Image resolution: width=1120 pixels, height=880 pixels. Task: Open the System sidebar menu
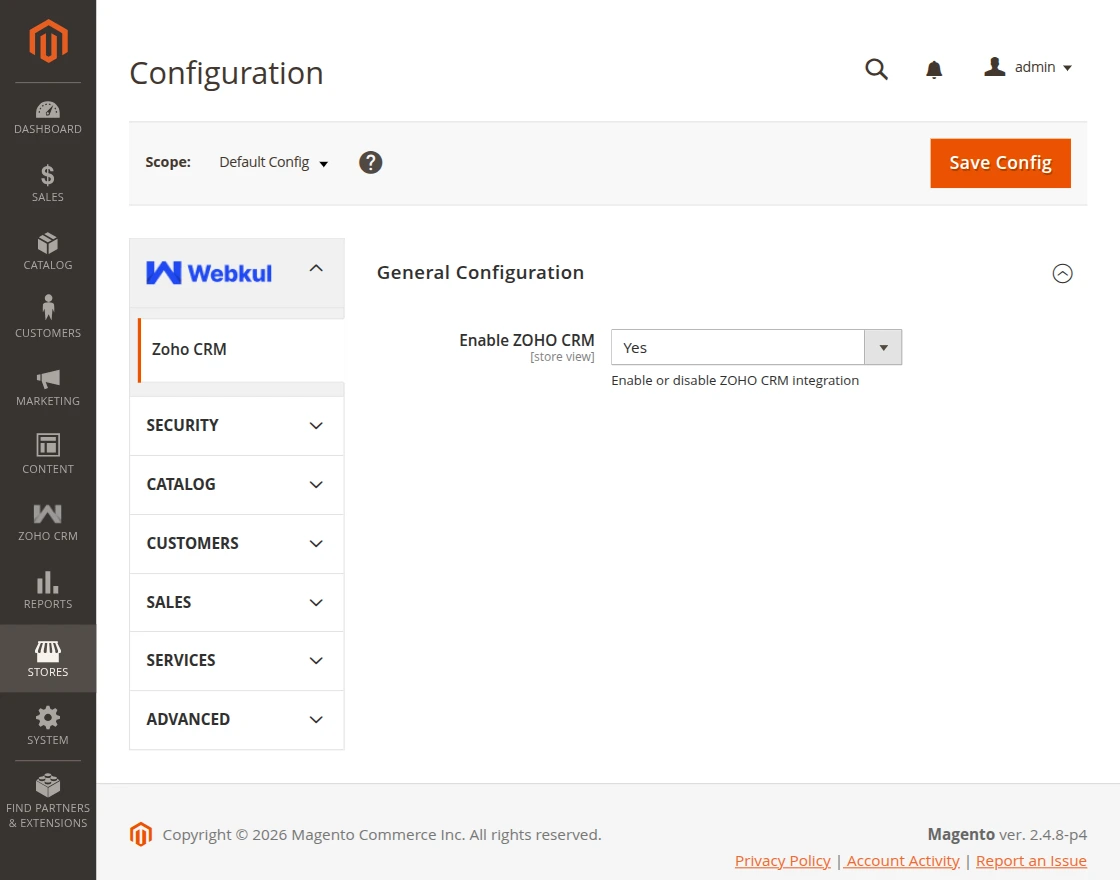[x=48, y=726]
